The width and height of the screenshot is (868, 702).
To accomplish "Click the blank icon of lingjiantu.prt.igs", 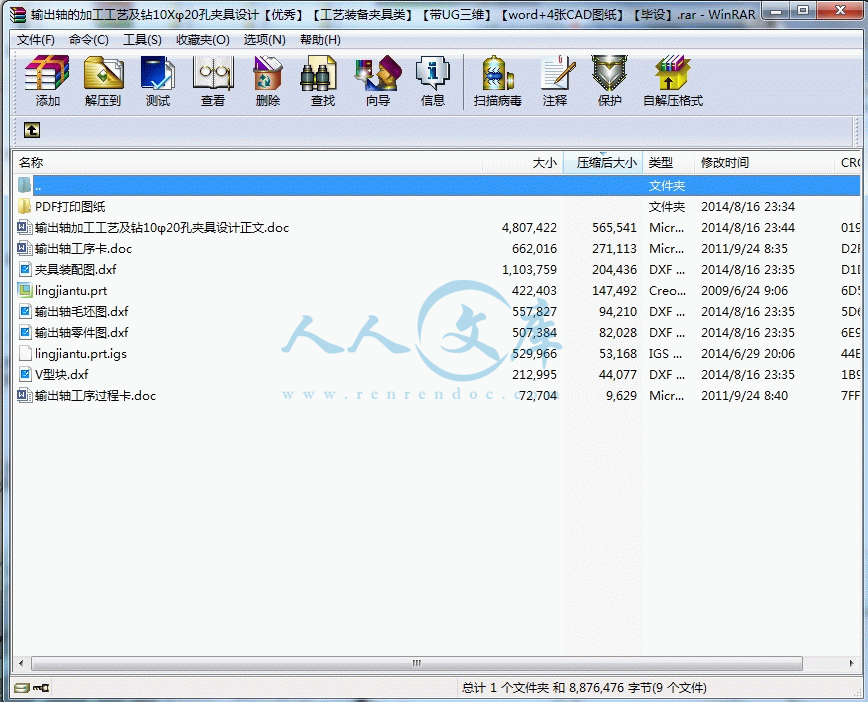I will tap(24, 353).
